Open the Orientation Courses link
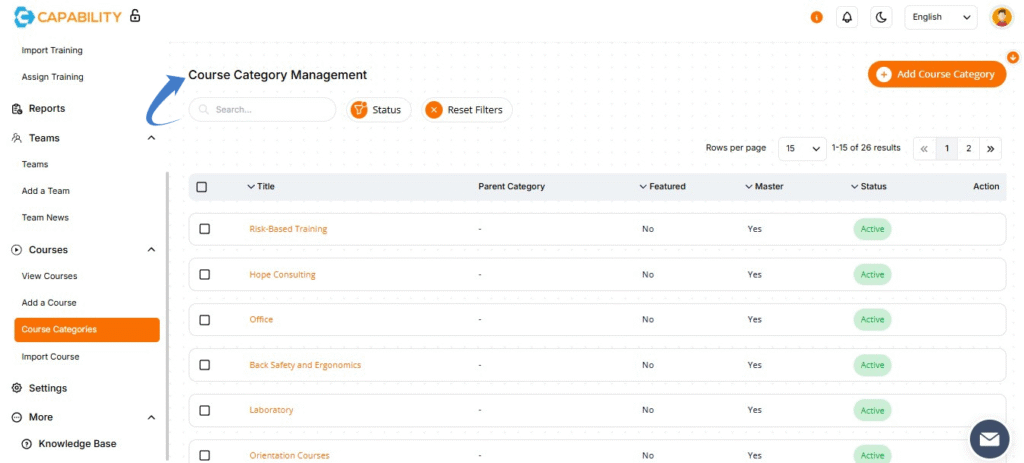This screenshot has width=1024, height=463. click(289, 456)
